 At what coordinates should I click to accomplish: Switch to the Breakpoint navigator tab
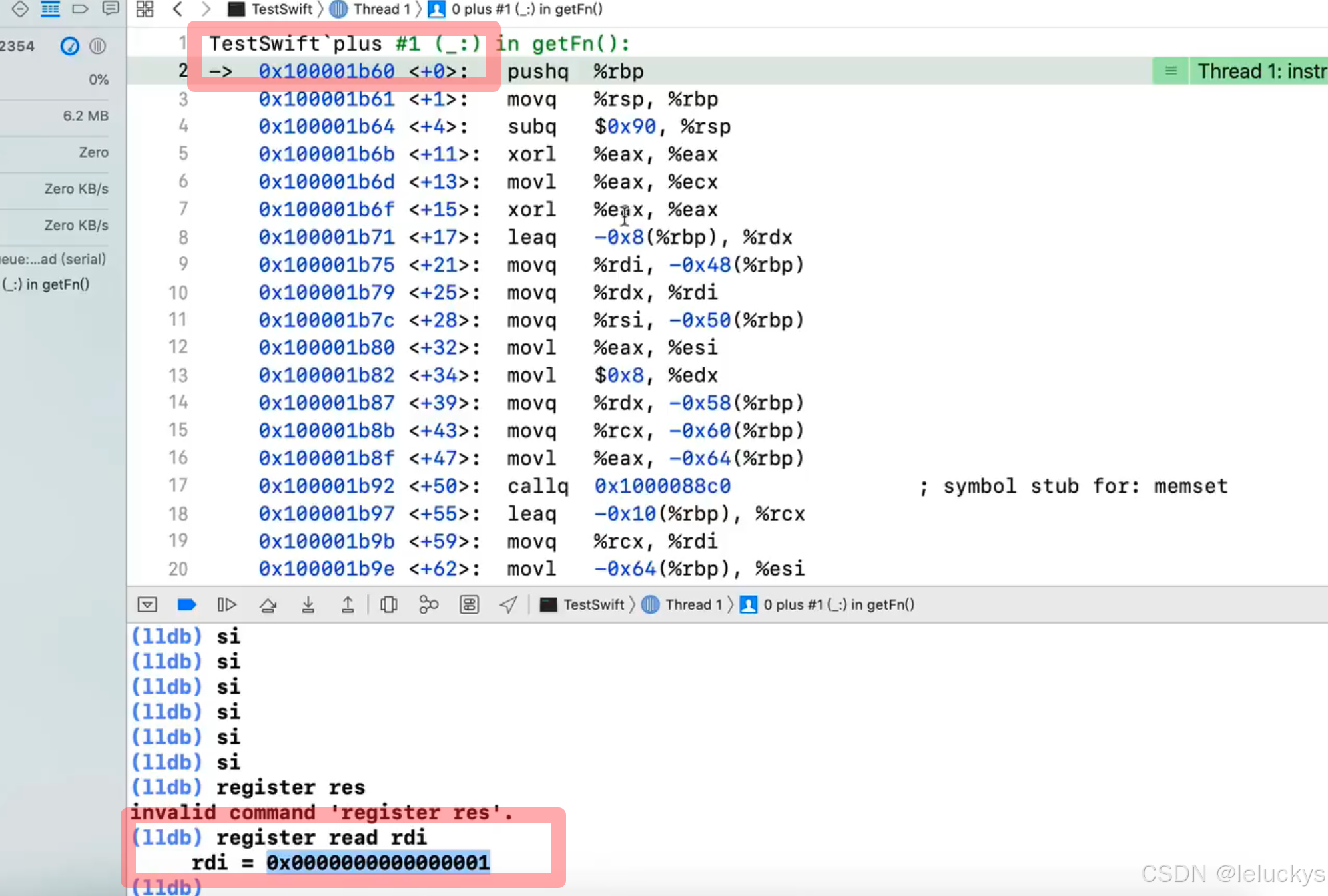[x=80, y=9]
